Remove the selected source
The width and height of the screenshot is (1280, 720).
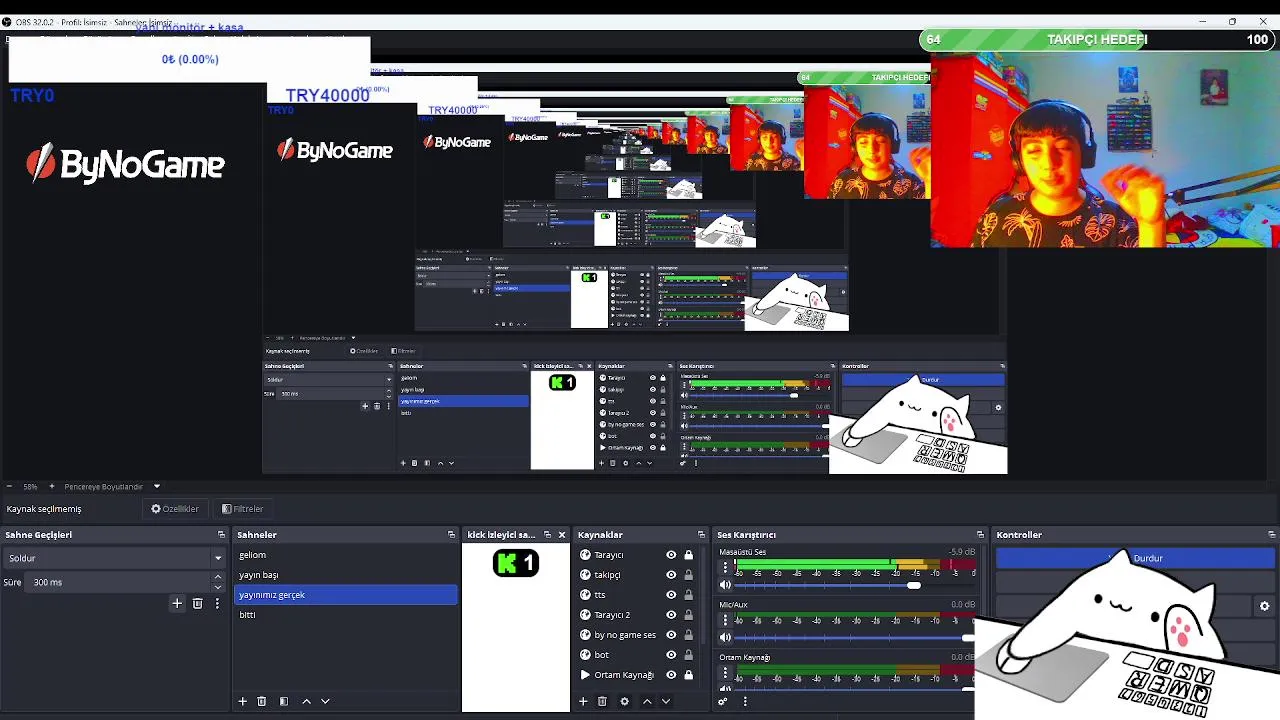pos(602,701)
